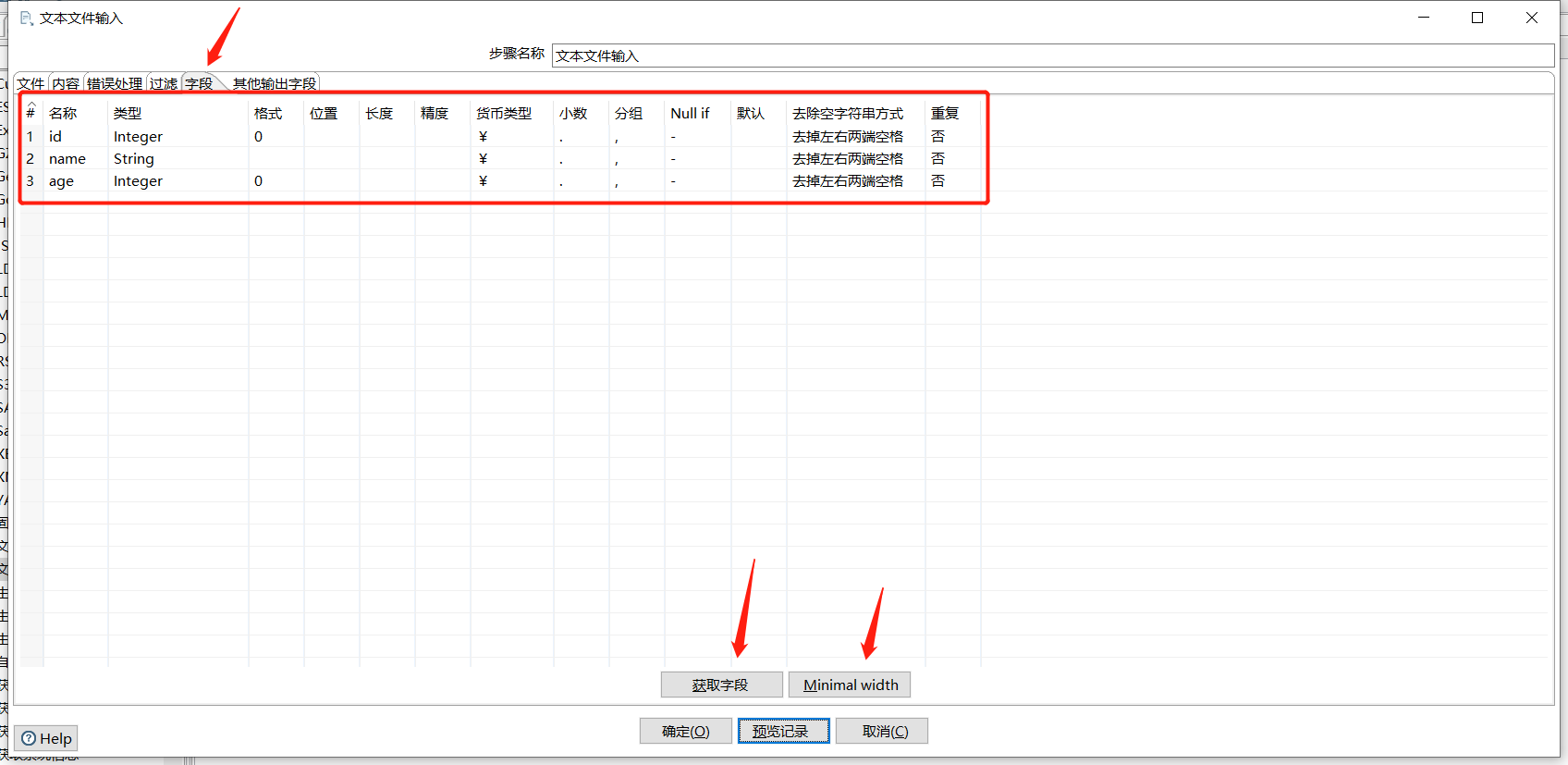
Task: Click the 步骤名称 input field
Action: coord(1053,56)
